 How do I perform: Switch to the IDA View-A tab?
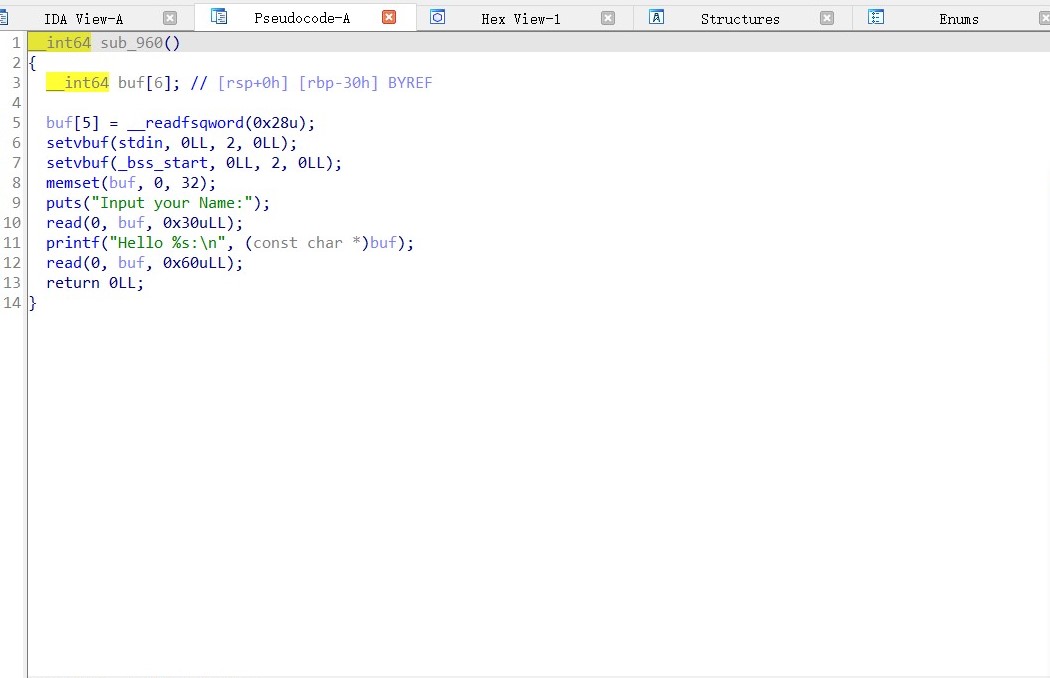(x=83, y=19)
